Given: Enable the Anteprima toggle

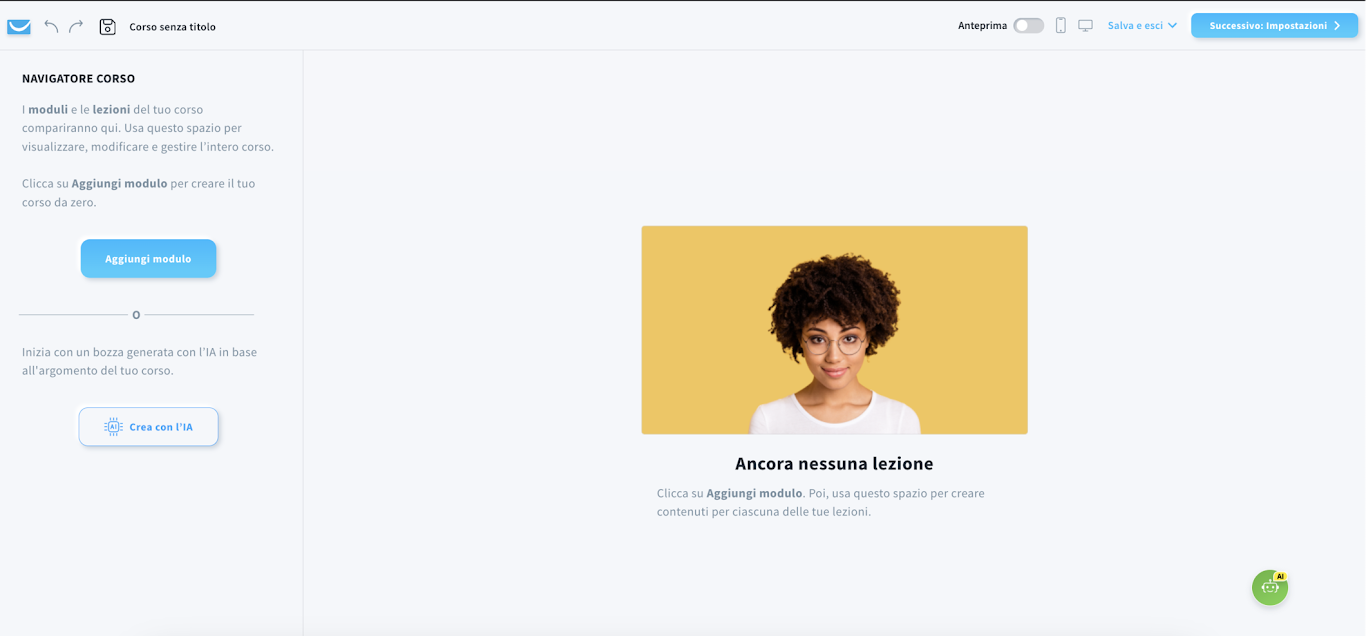Looking at the screenshot, I should (1028, 25).
